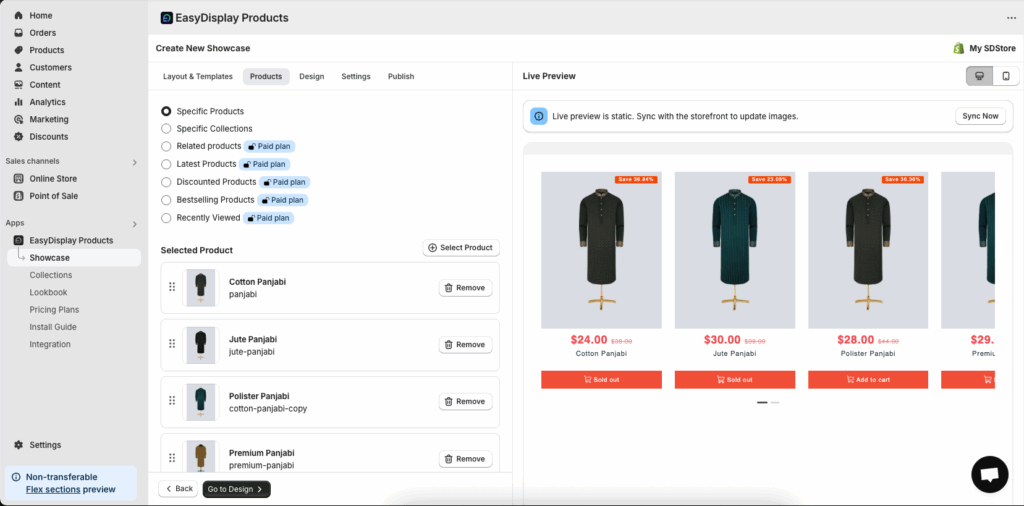Screen dimensions: 1024x506
Task: Open the Home section in sidebar
Action: (40, 15)
